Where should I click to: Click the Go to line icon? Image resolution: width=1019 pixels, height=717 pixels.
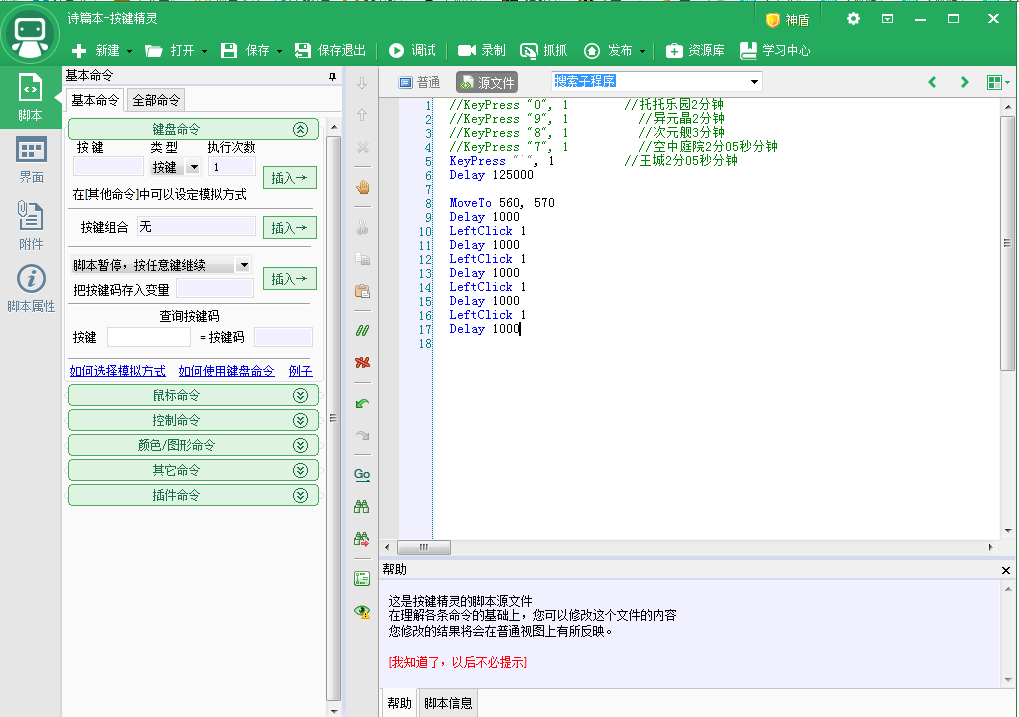363,475
